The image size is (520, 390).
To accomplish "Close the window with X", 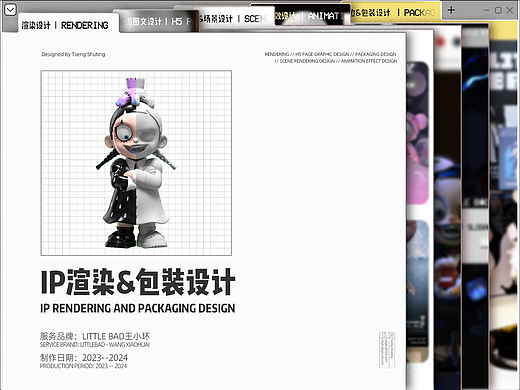I will coord(510,10).
